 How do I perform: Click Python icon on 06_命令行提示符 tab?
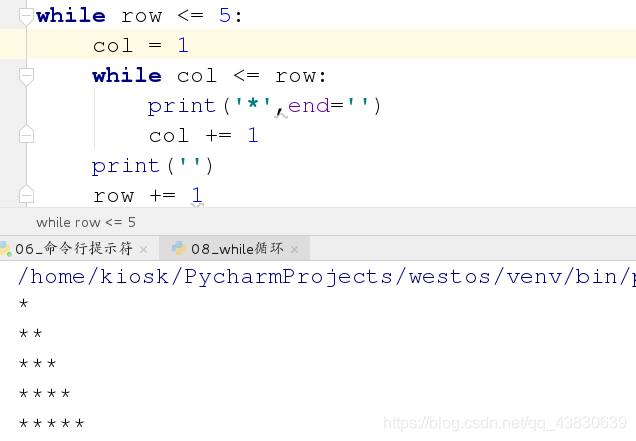pyautogui.click(x=5, y=248)
